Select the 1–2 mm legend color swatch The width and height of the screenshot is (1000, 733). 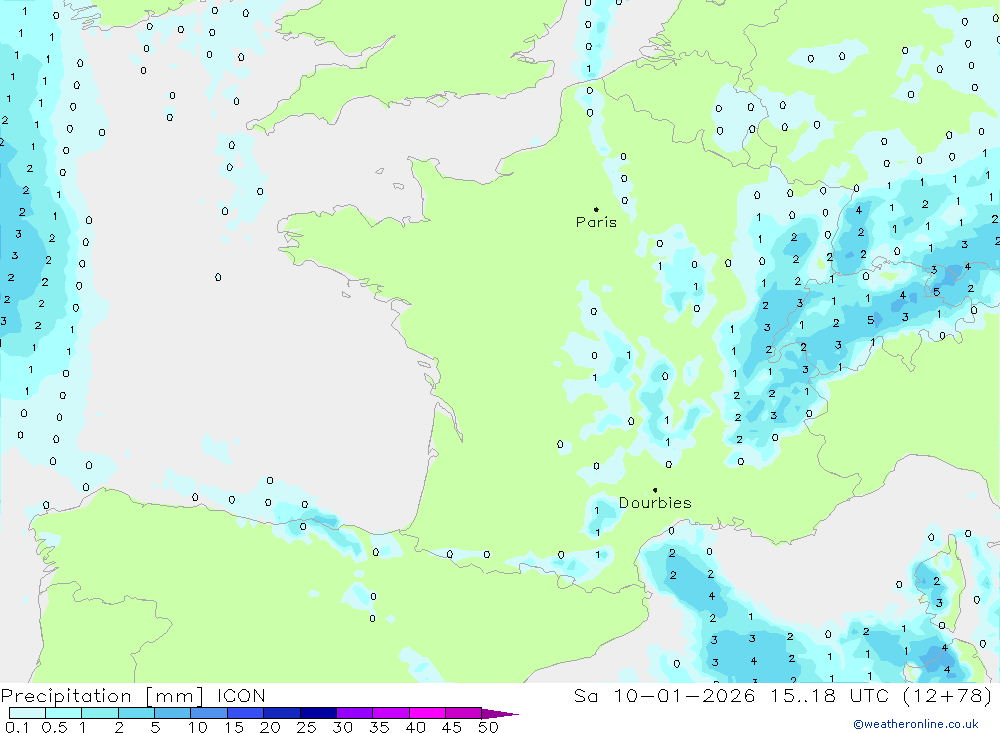pos(99,713)
